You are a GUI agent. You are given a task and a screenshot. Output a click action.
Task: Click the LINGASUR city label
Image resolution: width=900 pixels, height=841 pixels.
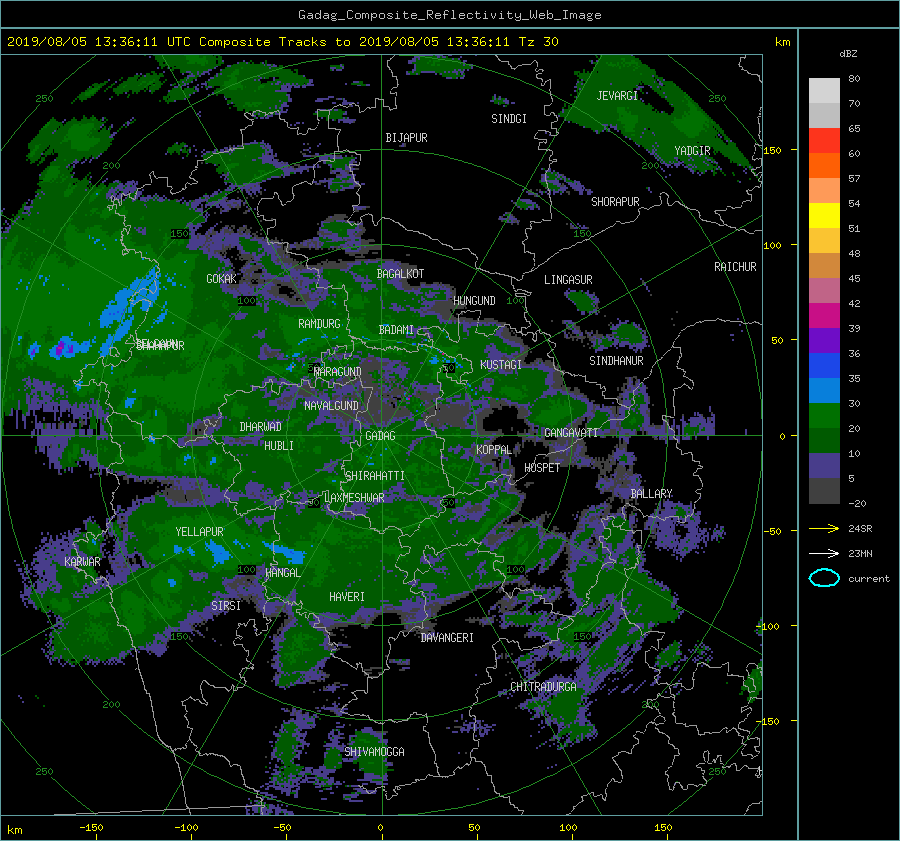tap(568, 280)
